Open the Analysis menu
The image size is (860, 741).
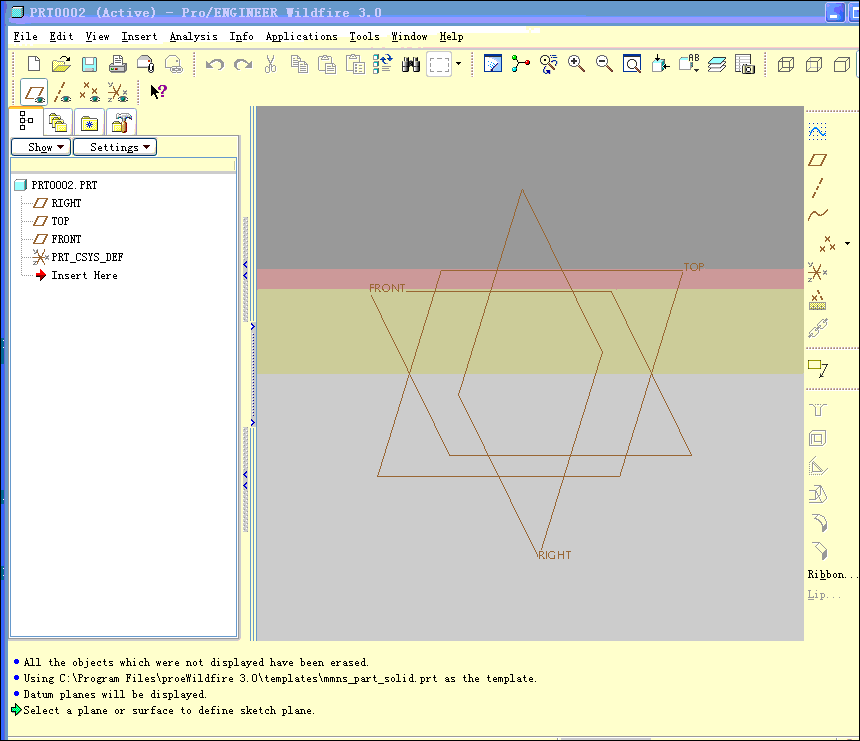point(193,36)
